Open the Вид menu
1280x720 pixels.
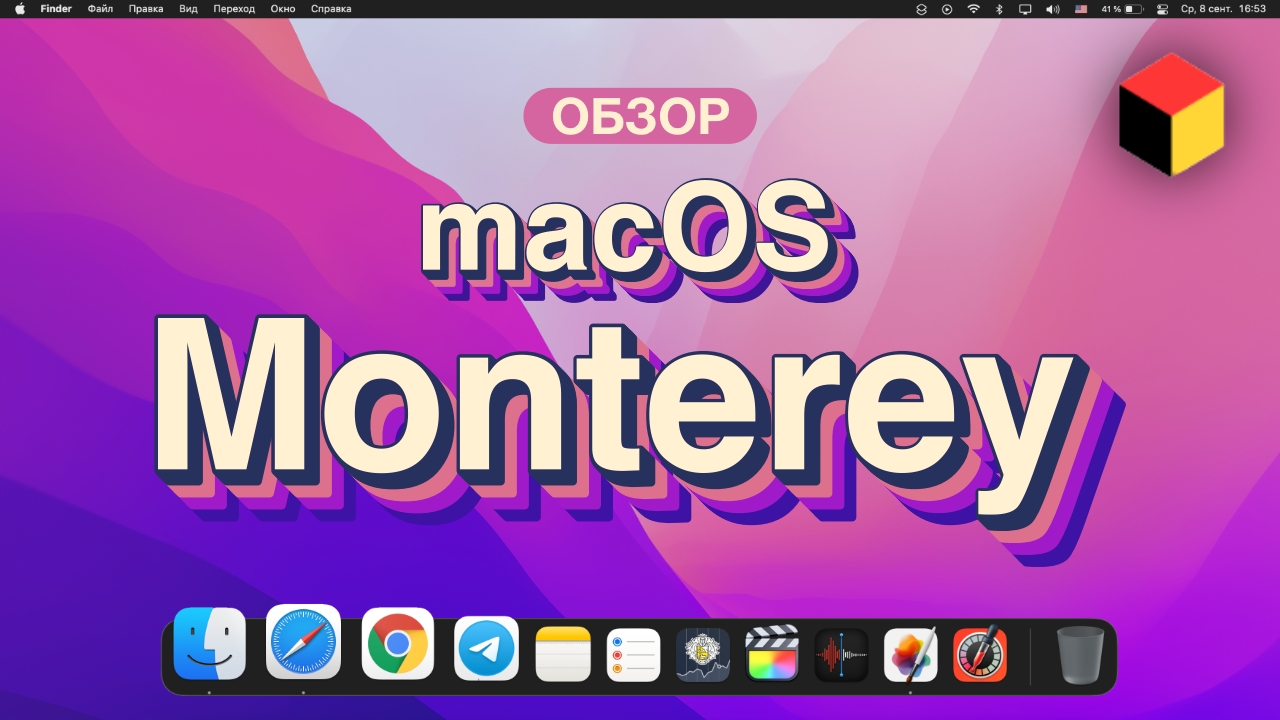coord(188,9)
